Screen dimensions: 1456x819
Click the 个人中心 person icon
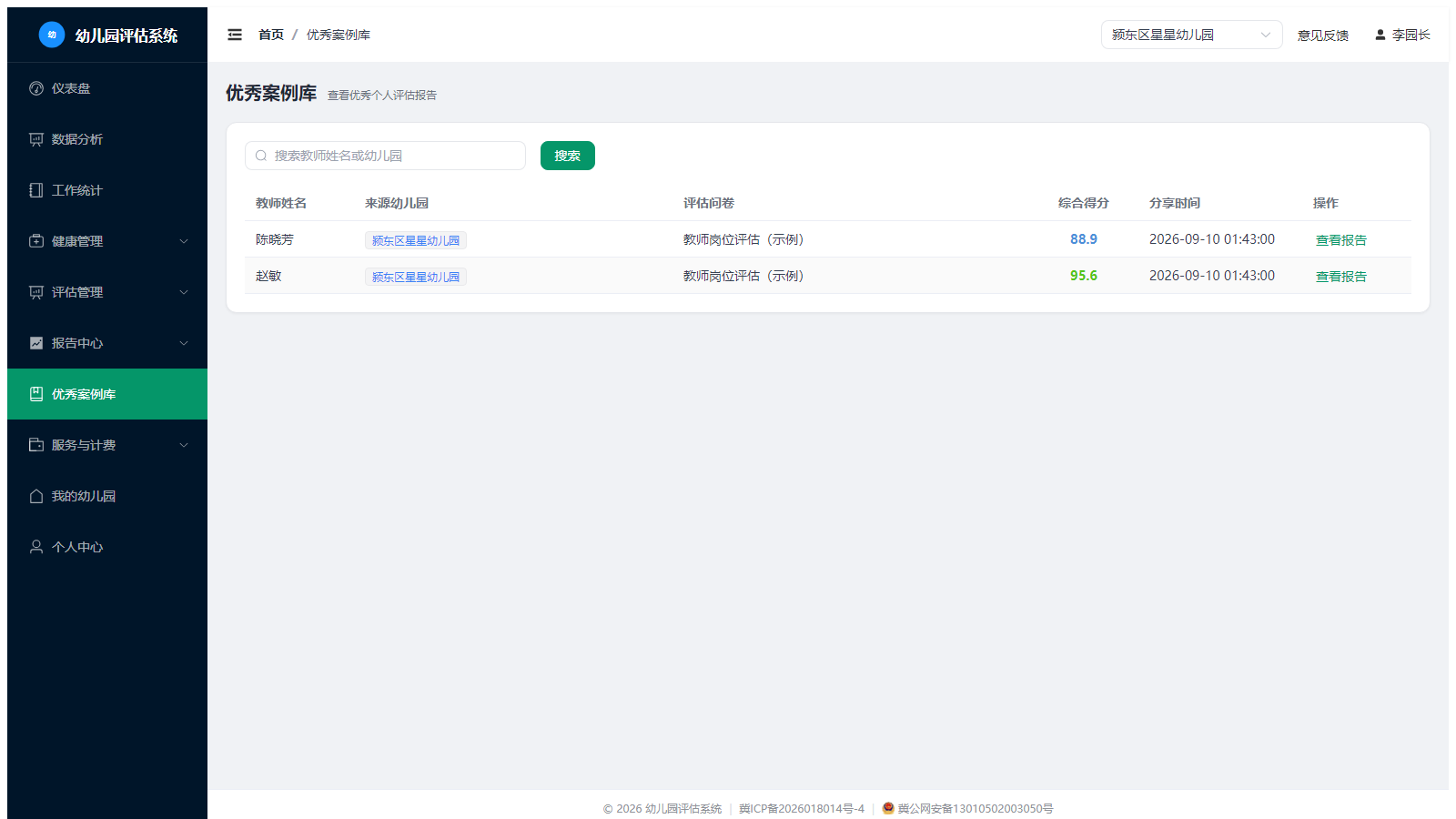[36, 547]
